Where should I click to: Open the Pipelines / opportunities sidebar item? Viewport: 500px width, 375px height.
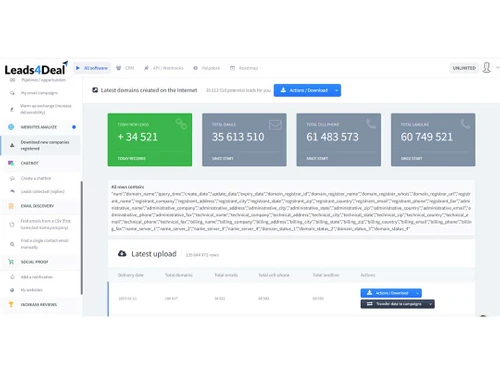click(x=44, y=80)
